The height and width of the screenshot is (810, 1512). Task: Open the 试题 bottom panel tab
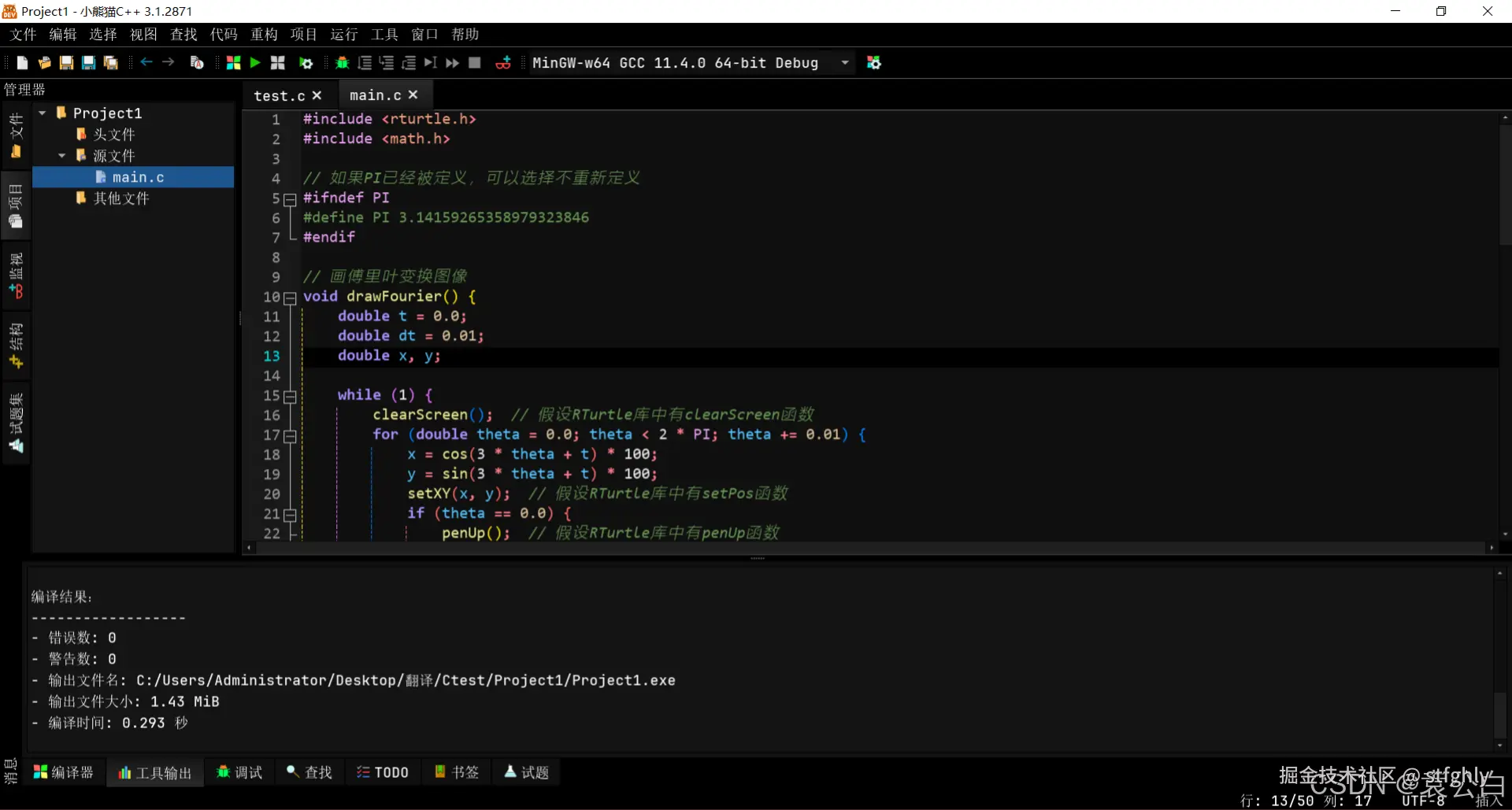click(527, 772)
